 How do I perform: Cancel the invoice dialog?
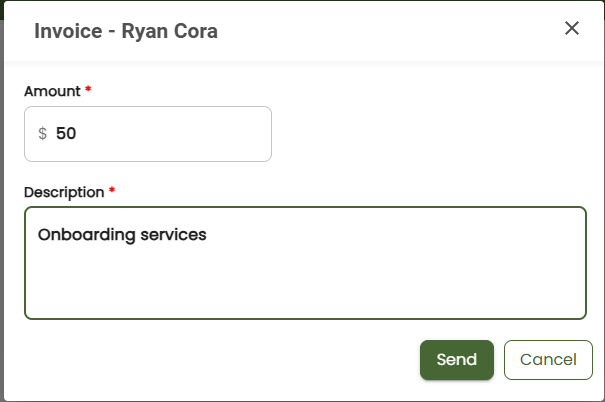tap(548, 360)
